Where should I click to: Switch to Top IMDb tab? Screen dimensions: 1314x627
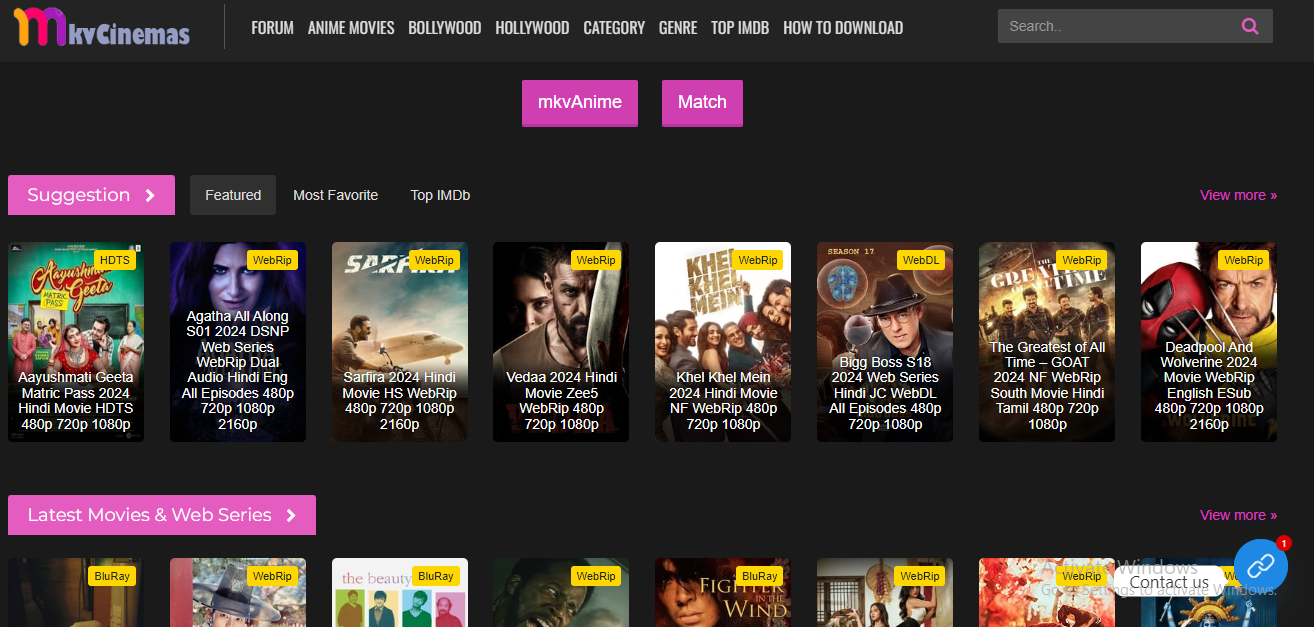click(440, 195)
